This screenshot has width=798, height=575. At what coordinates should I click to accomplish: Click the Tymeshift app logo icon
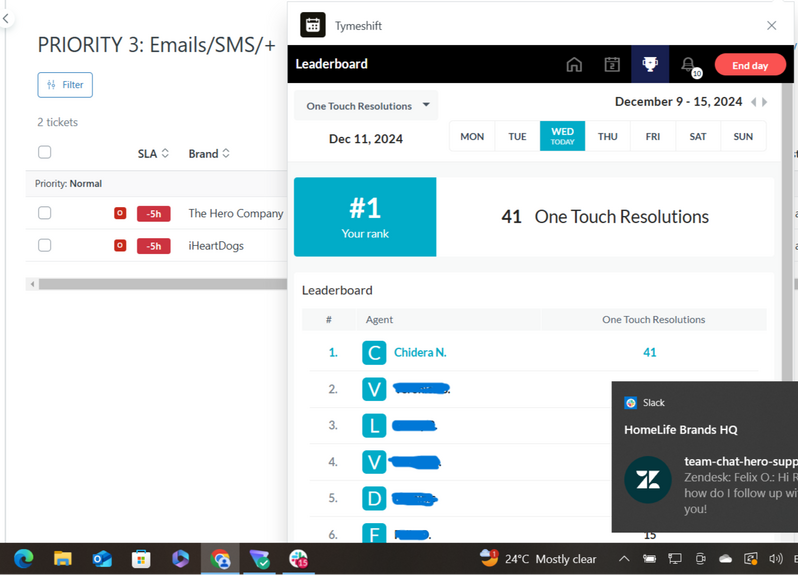click(312, 25)
